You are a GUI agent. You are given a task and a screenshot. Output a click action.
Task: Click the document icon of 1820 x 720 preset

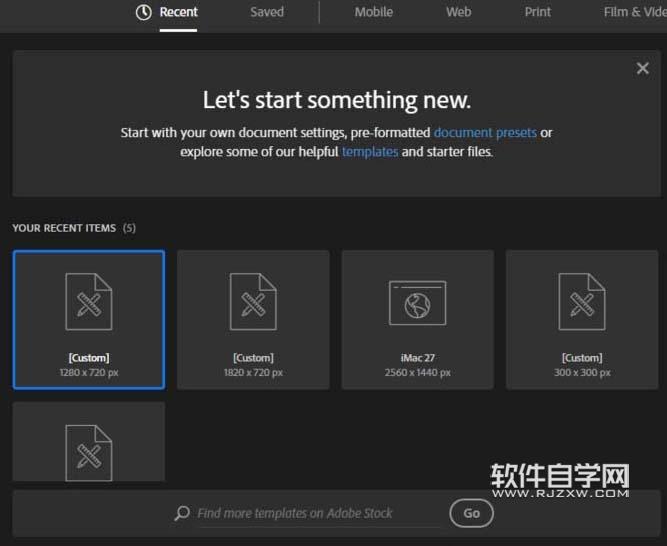(x=253, y=302)
